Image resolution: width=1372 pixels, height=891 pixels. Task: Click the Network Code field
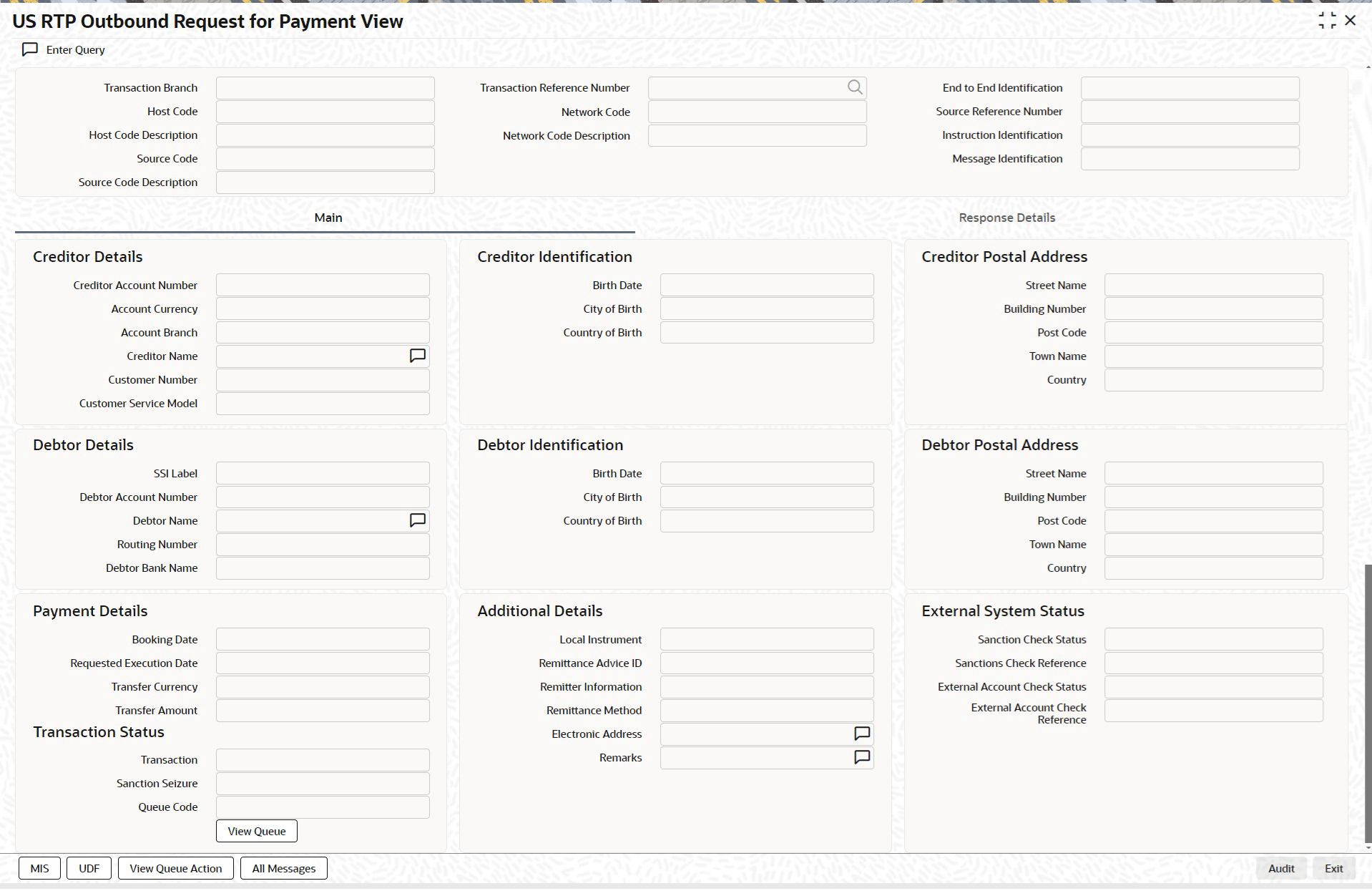tap(758, 112)
